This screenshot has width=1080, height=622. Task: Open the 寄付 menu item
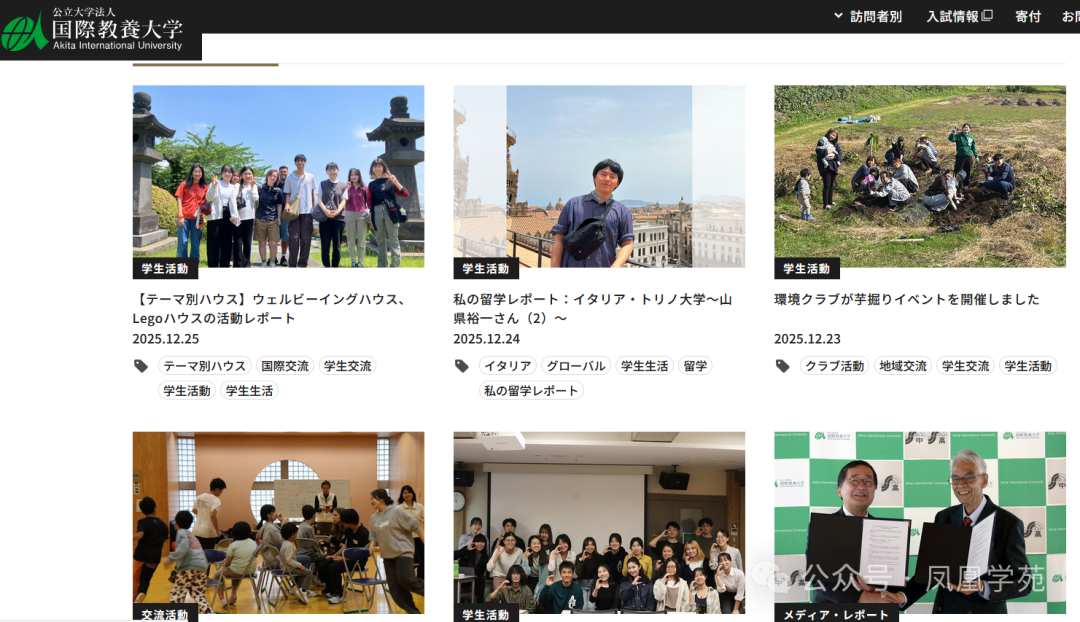point(1028,16)
